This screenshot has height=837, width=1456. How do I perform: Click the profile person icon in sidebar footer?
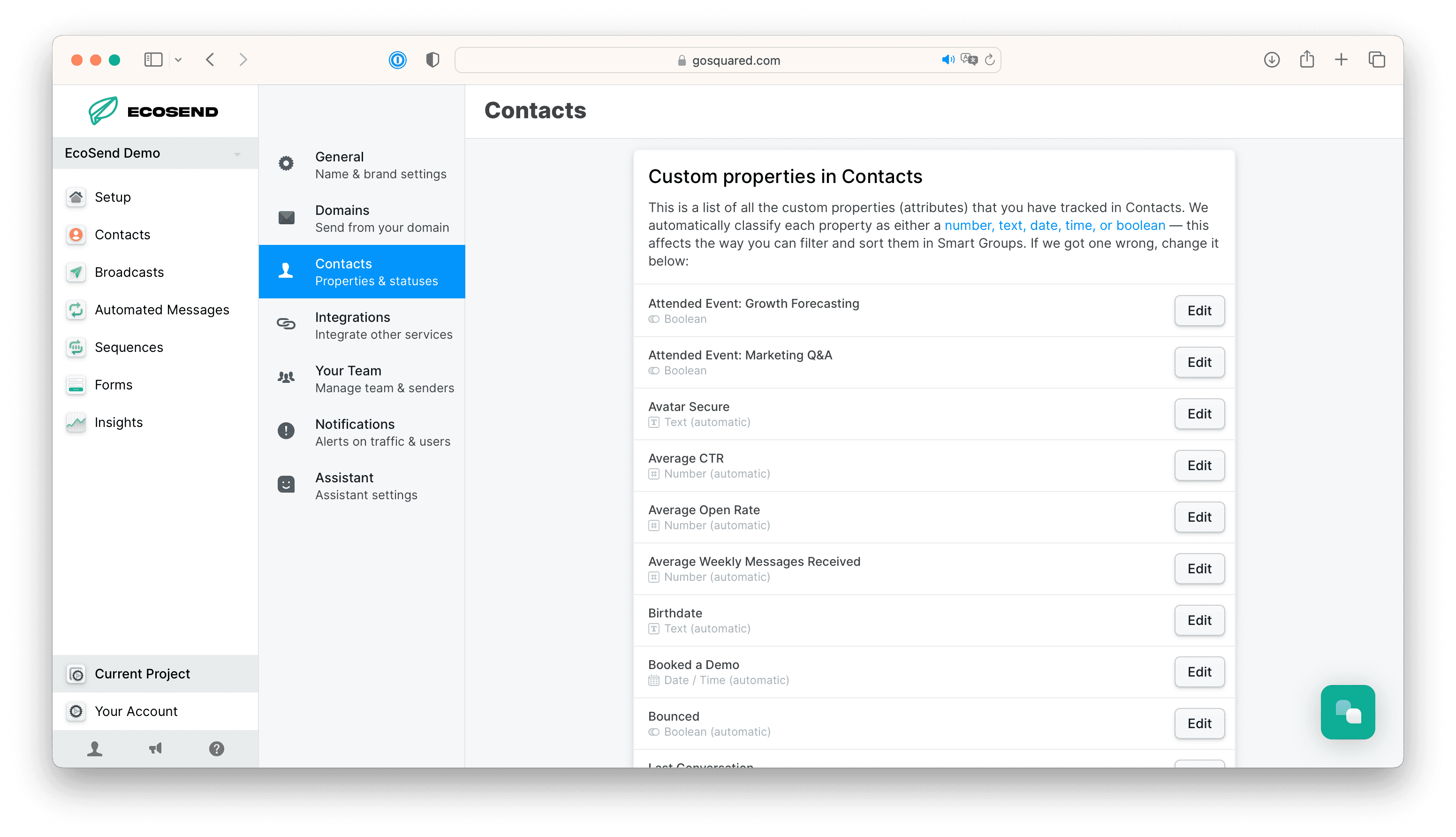(95, 748)
